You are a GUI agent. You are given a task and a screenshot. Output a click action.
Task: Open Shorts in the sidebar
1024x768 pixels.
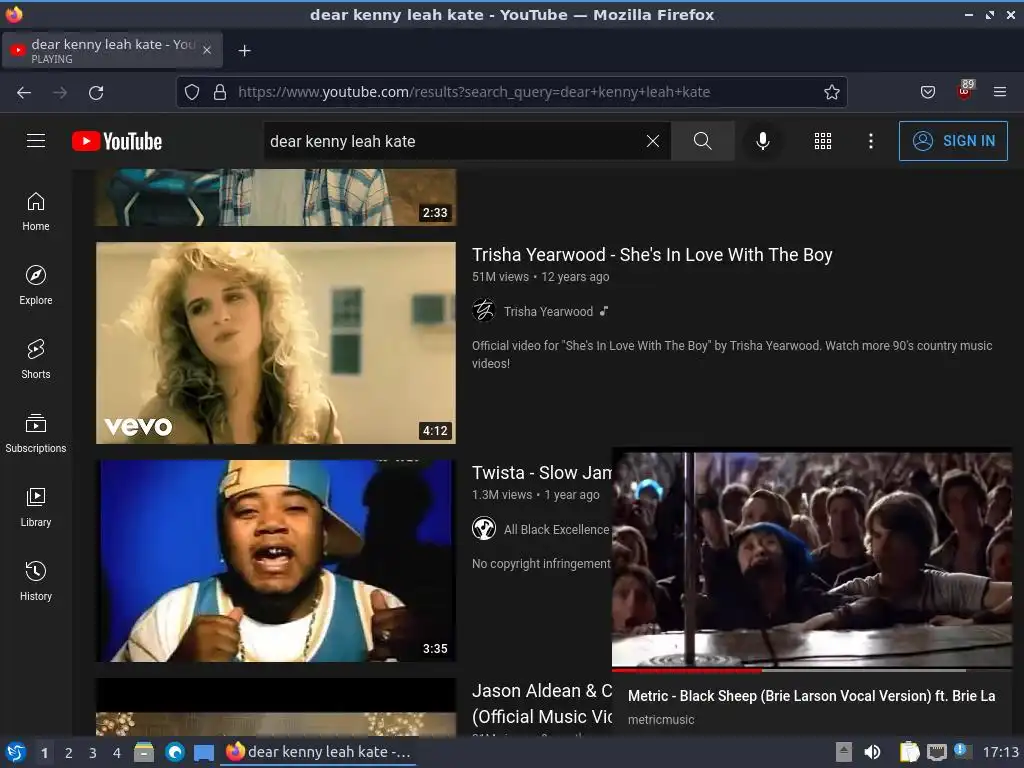(x=36, y=359)
